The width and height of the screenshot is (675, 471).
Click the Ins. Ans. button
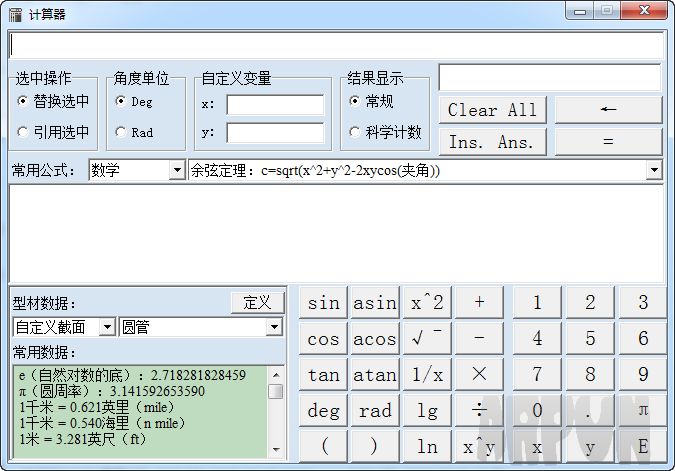(x=492, y=142)
